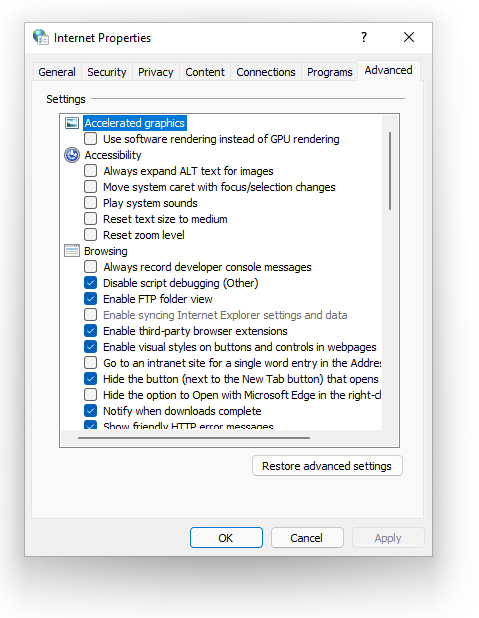
Task: Uncheck Disable script debugging (Other)
Action: pos(91,283)
